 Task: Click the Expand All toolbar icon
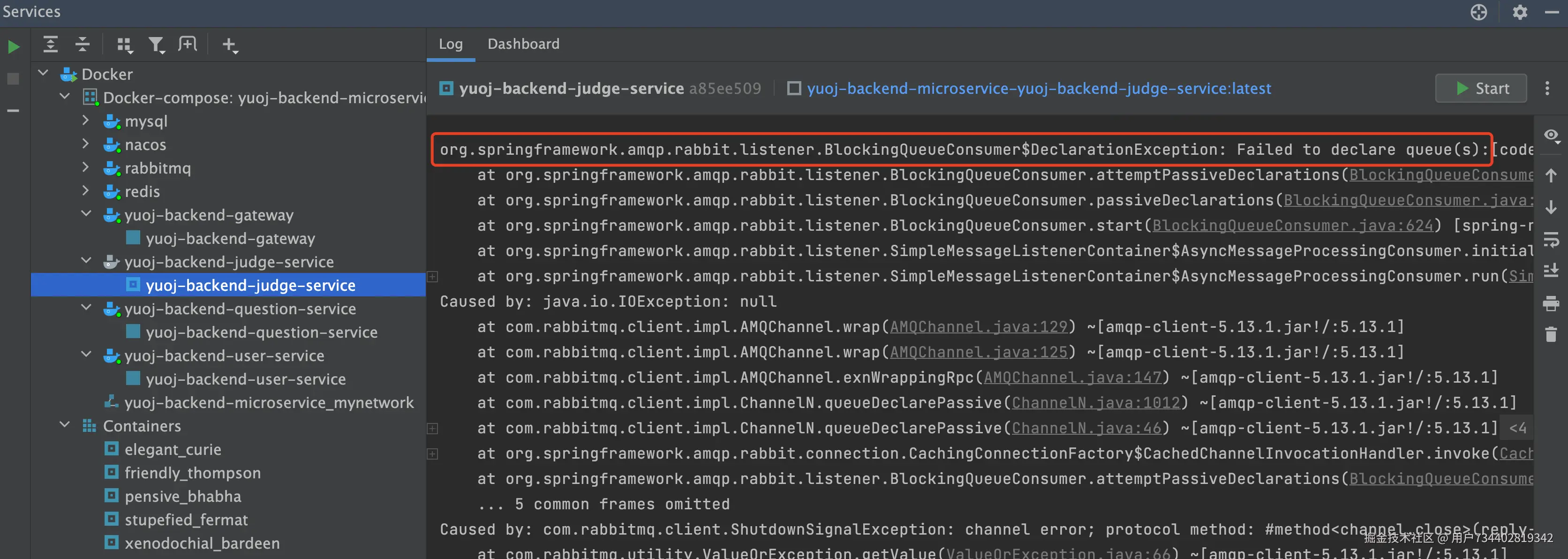[x=51, y=45]
